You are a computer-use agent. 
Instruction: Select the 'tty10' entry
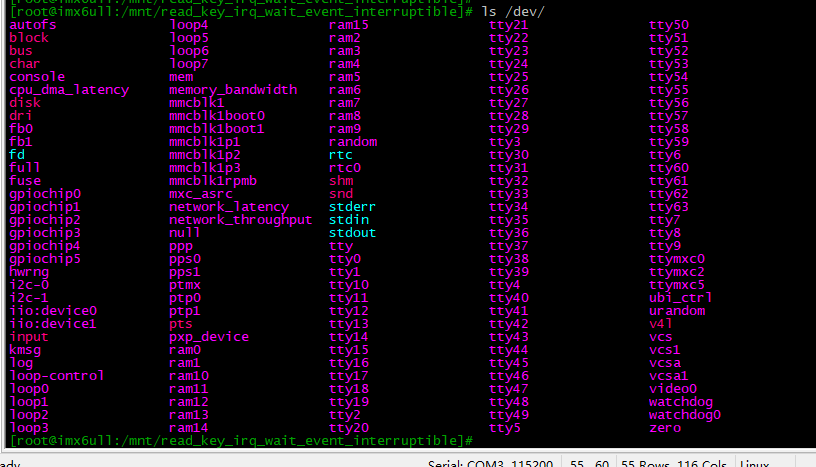point(349,285)
